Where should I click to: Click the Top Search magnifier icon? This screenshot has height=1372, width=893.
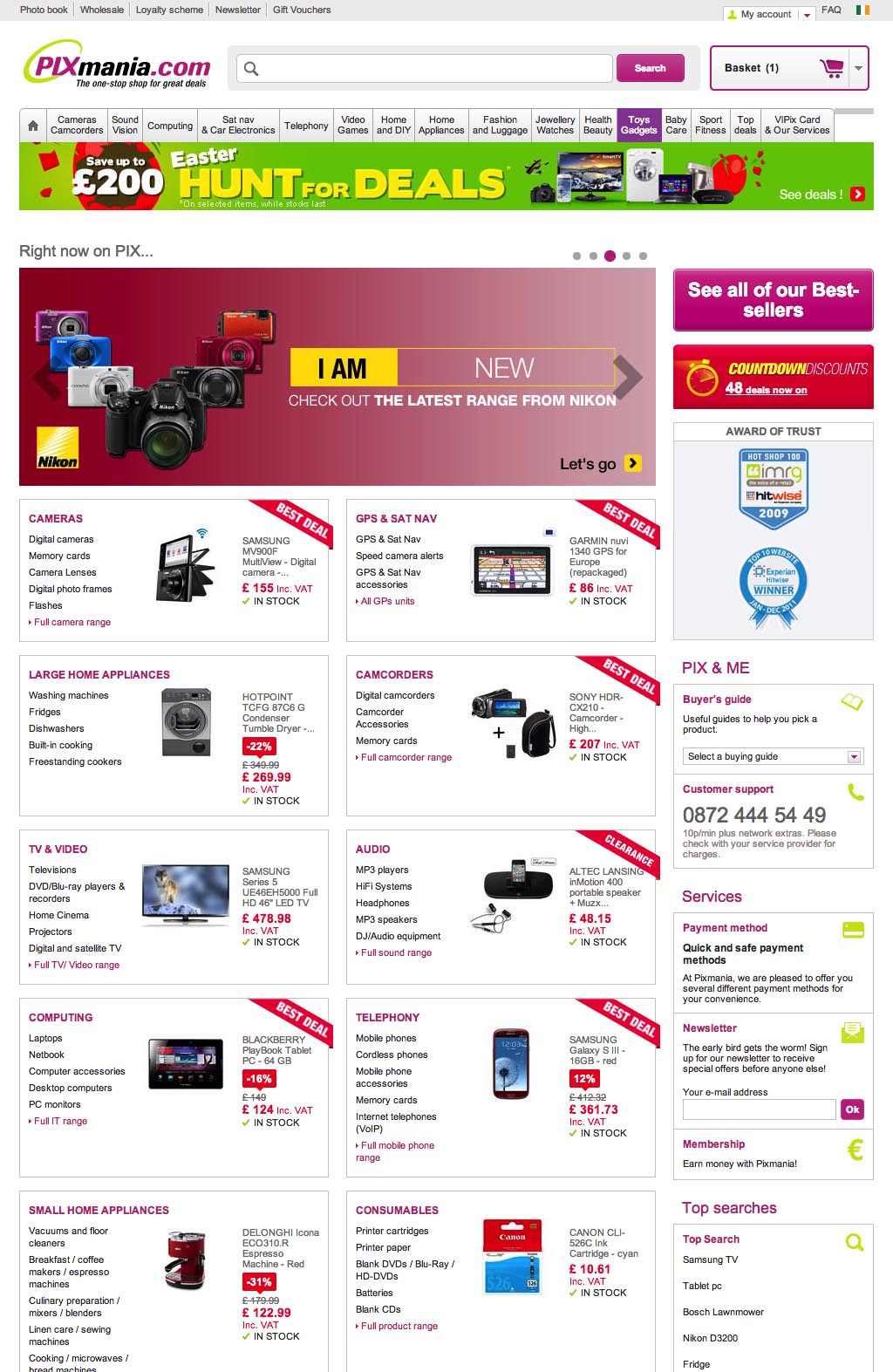(x=855, y=1242)
